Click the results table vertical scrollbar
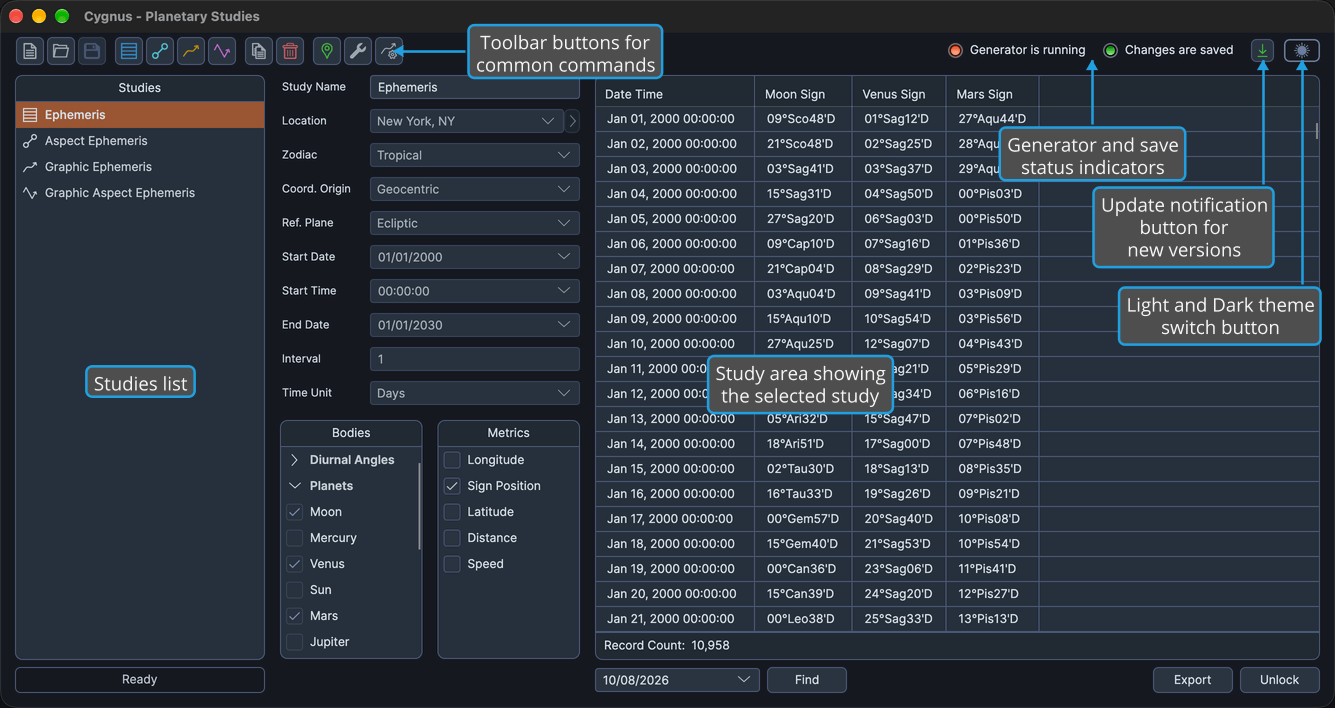 click(1316, 131)
